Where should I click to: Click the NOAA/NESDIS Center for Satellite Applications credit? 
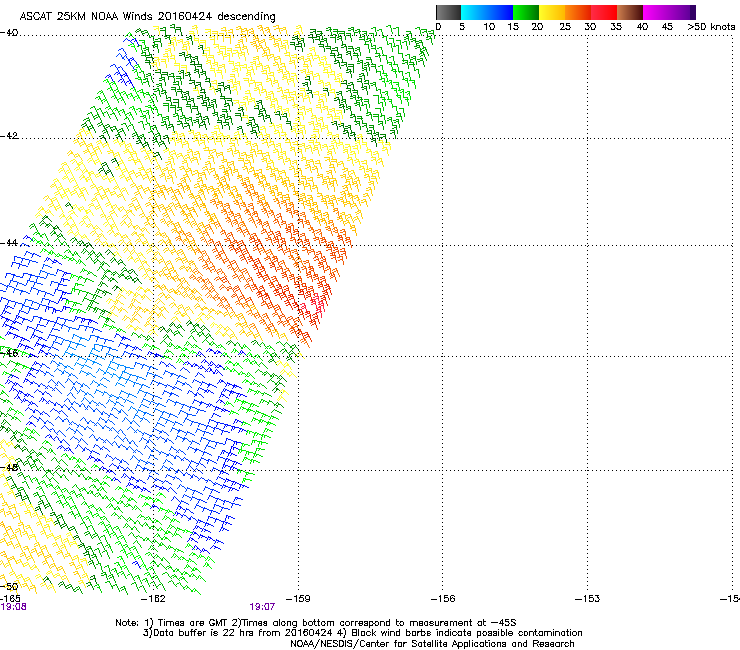[432, 644]
